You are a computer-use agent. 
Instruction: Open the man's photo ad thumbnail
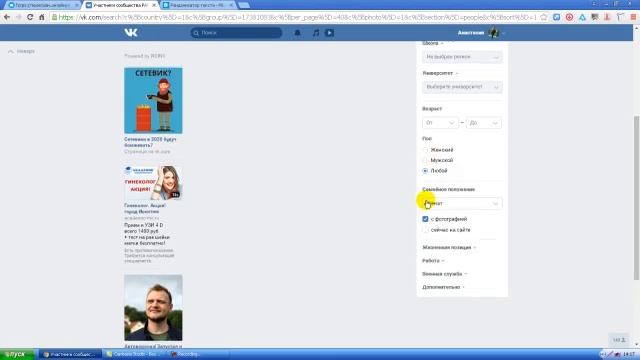pyautogui.click(x=153, y=308)
